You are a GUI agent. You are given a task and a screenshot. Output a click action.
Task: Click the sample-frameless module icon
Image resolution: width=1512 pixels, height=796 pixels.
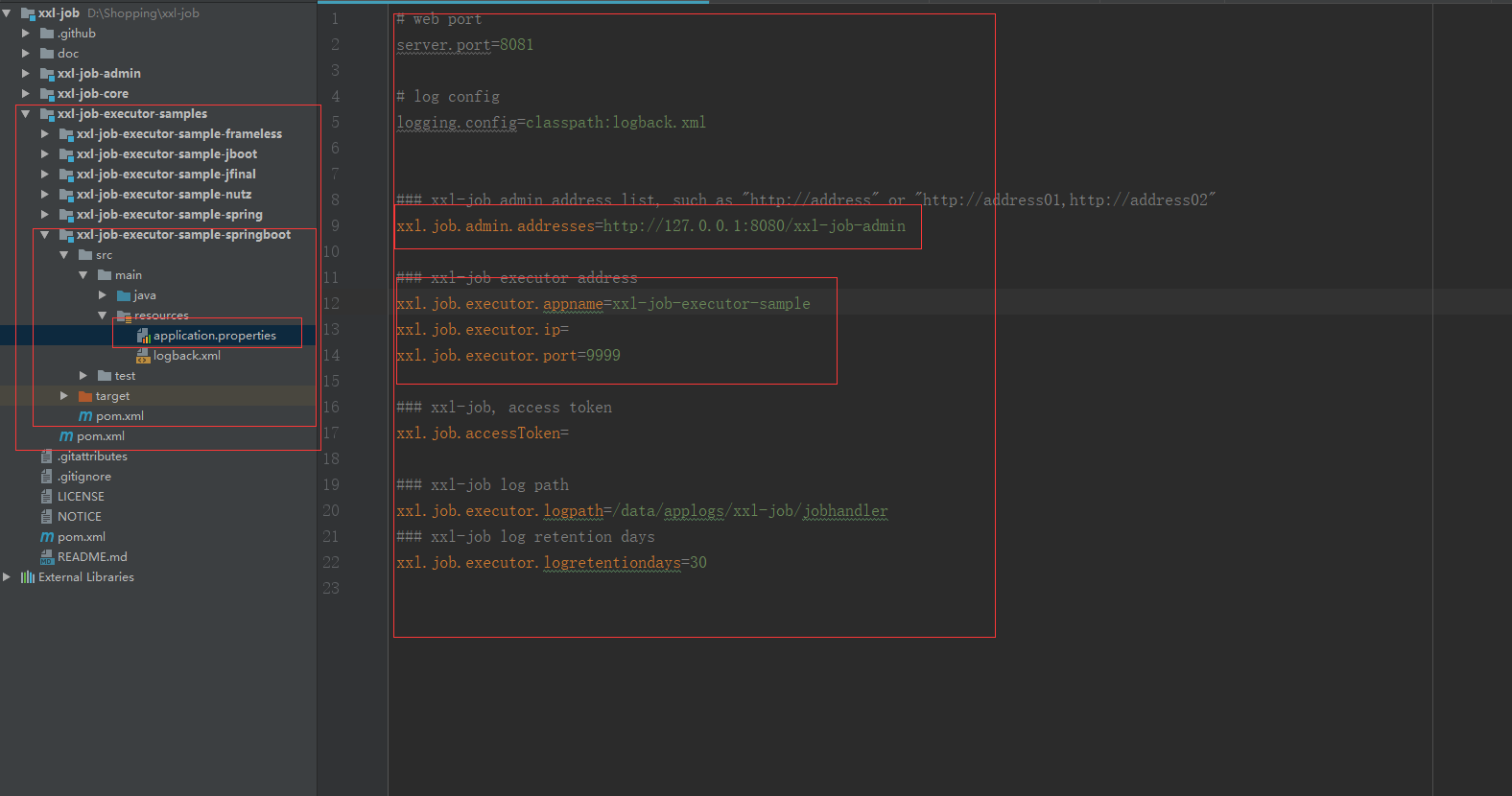[66, 134]
